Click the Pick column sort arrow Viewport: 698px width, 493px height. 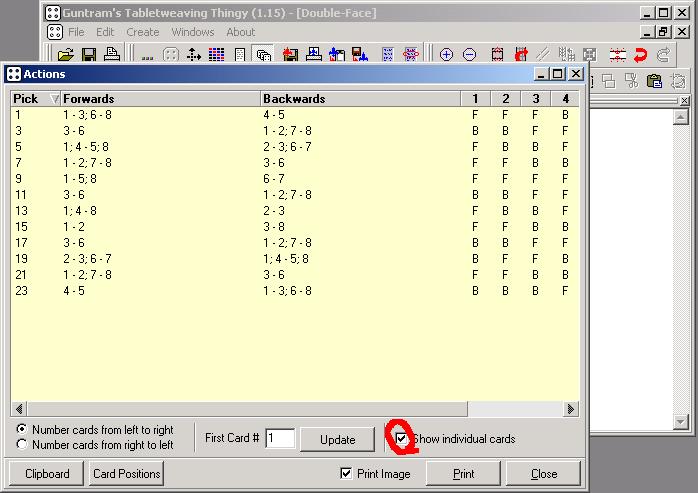[x=54, y=98]
